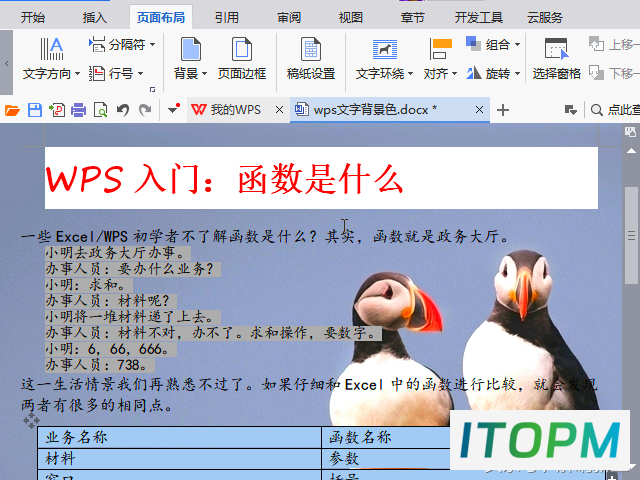The height and width of the screenshot is (480, 640).
Task: Click the icon atop the vertical scrollbar
Action: pos(631,132)
